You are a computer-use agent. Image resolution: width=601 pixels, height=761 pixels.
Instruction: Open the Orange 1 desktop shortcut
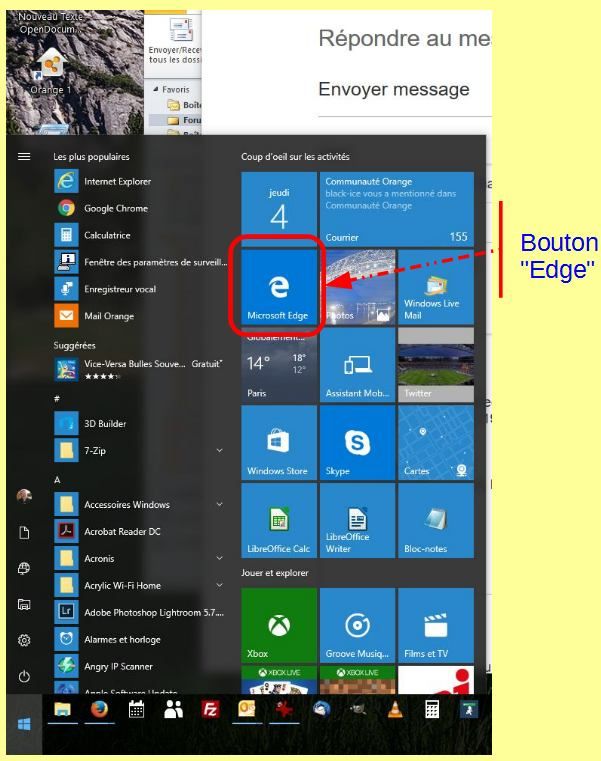50,72
